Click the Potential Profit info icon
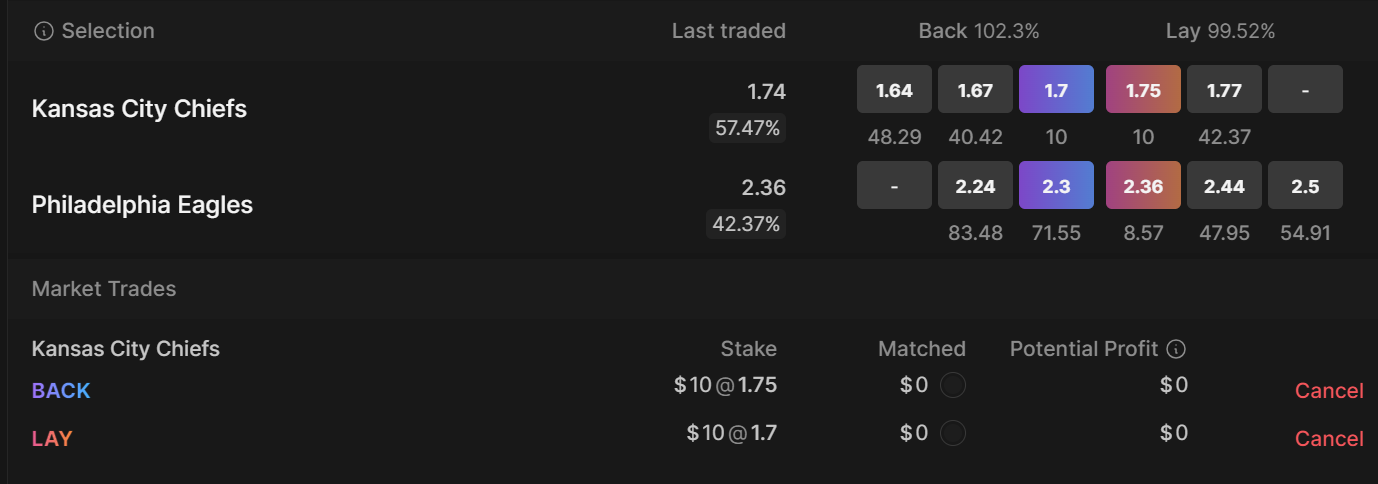The height and width of the screenshot is (484, 1378). [x=1177, y=349]
